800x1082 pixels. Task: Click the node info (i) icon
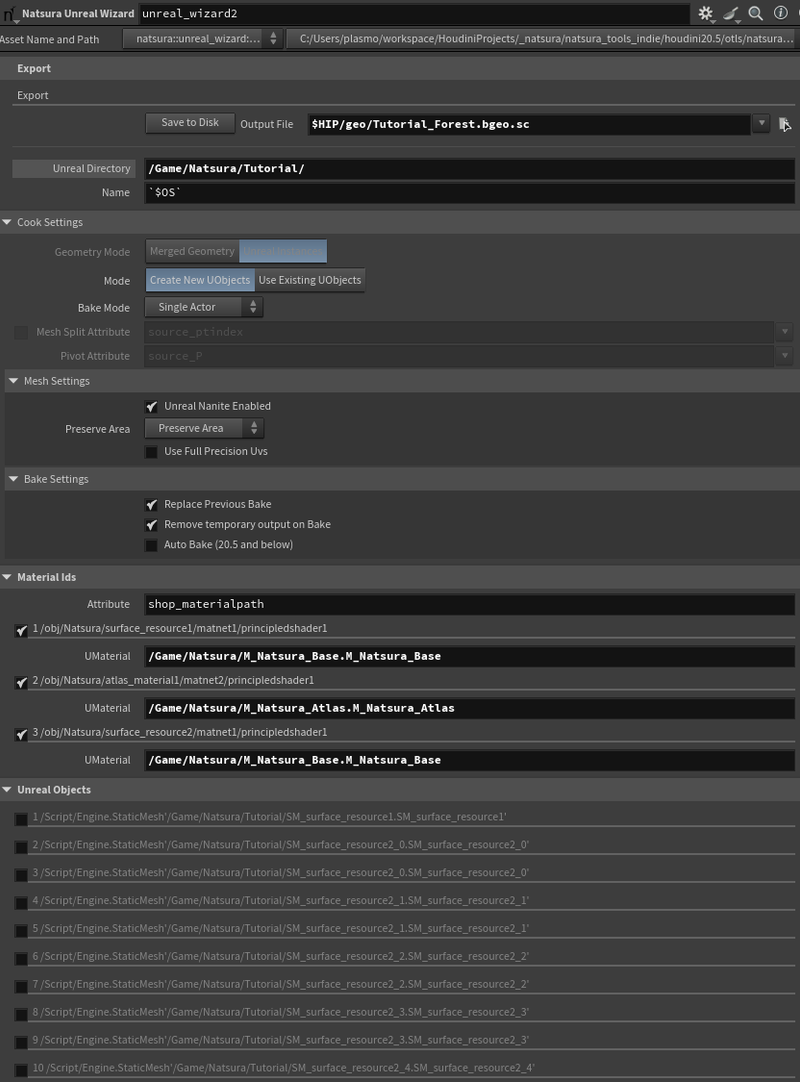[x=780, y=13]
